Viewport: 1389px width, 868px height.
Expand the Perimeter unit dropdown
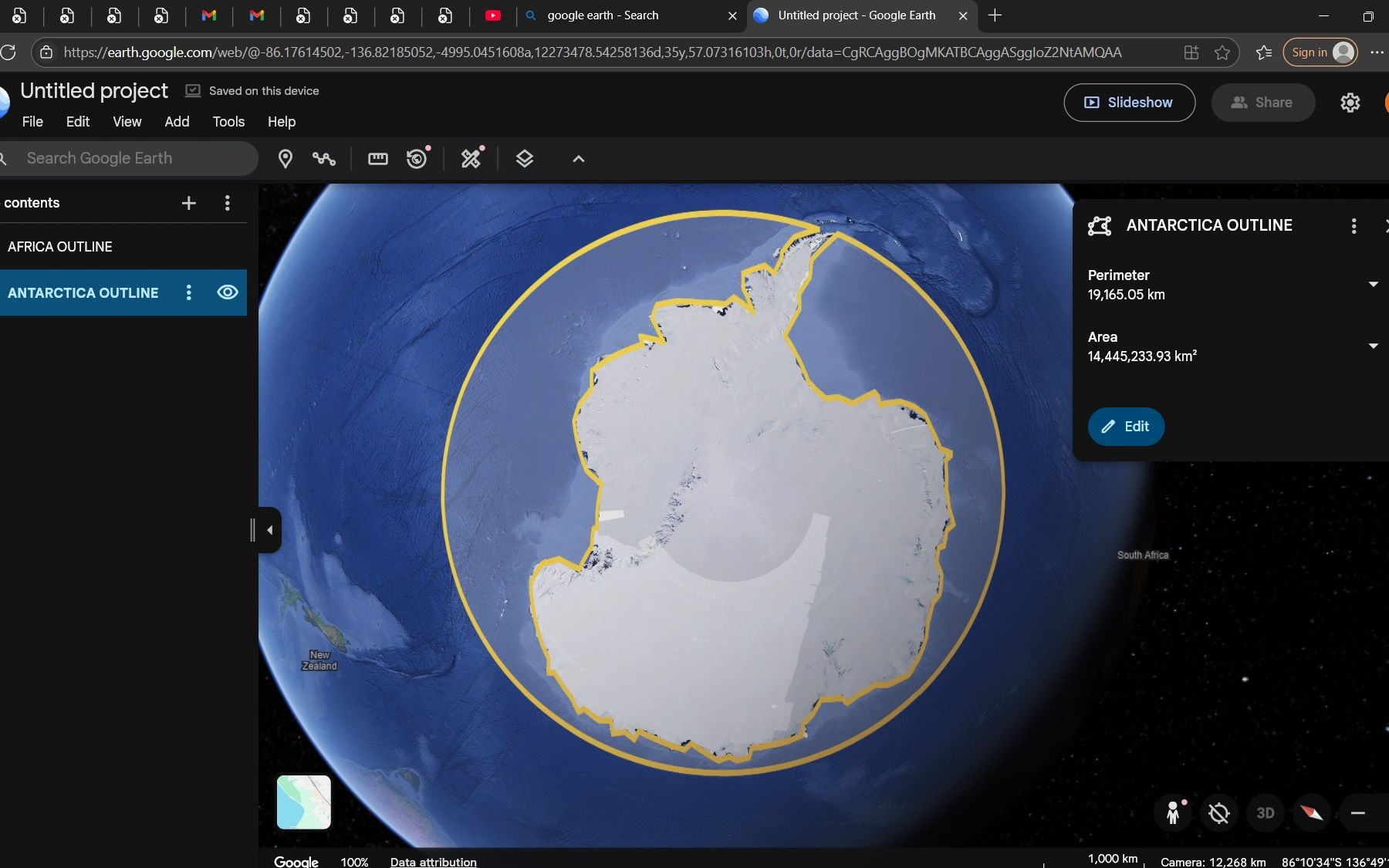pyautogui.click(x=1373, y=285)
